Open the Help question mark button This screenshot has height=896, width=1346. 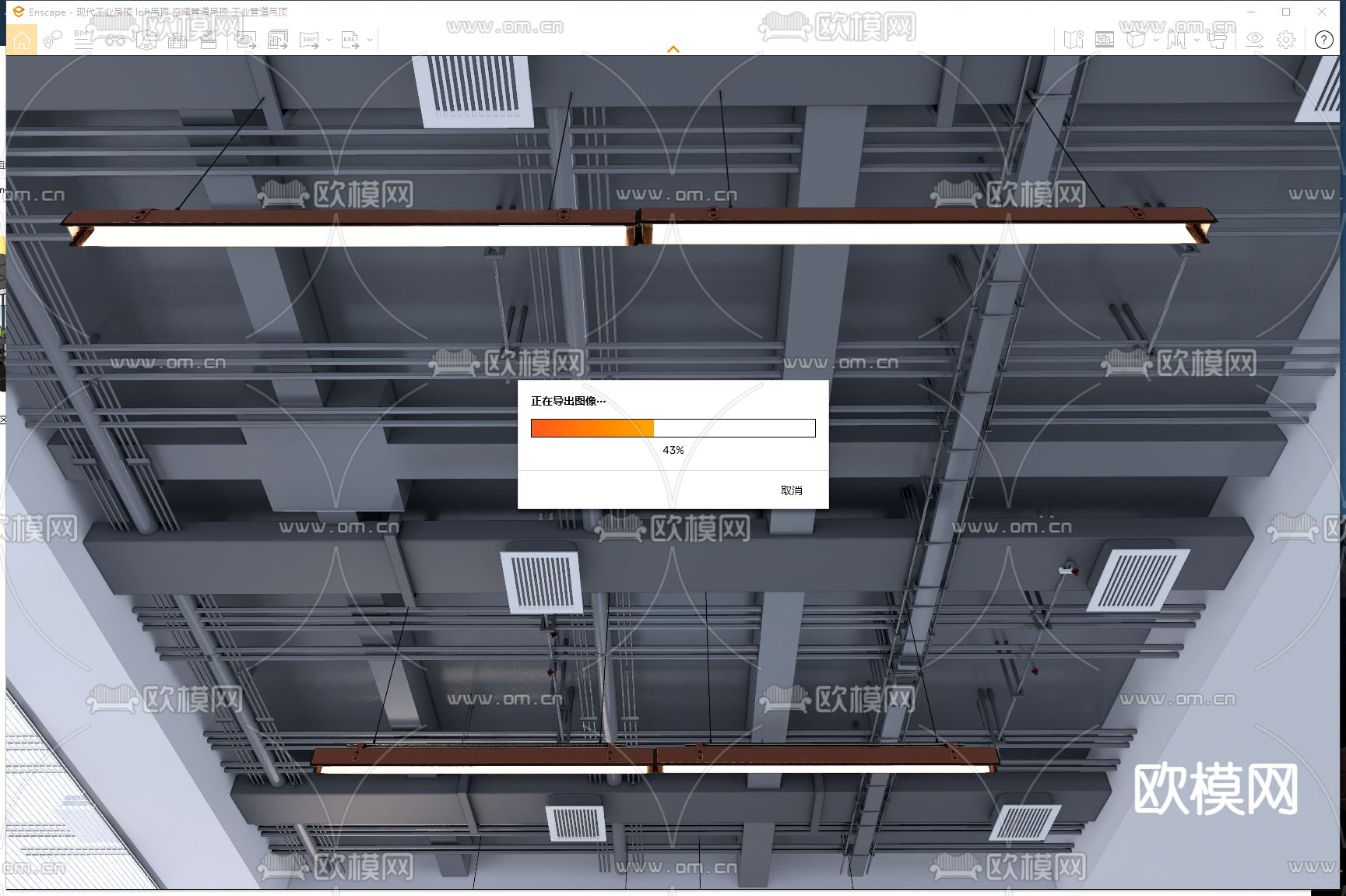point(1323,40)
